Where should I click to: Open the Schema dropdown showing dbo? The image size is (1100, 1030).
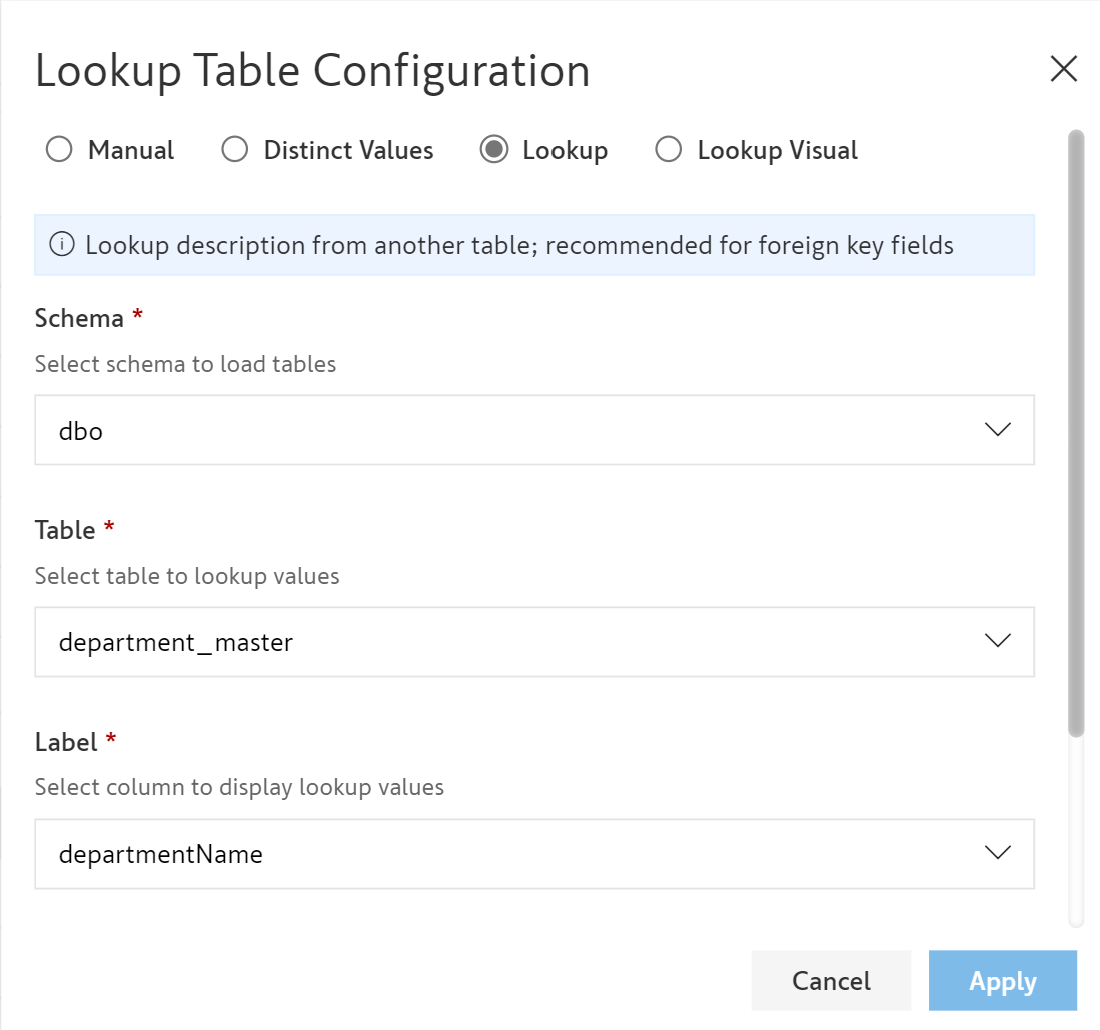click(500, 430)
